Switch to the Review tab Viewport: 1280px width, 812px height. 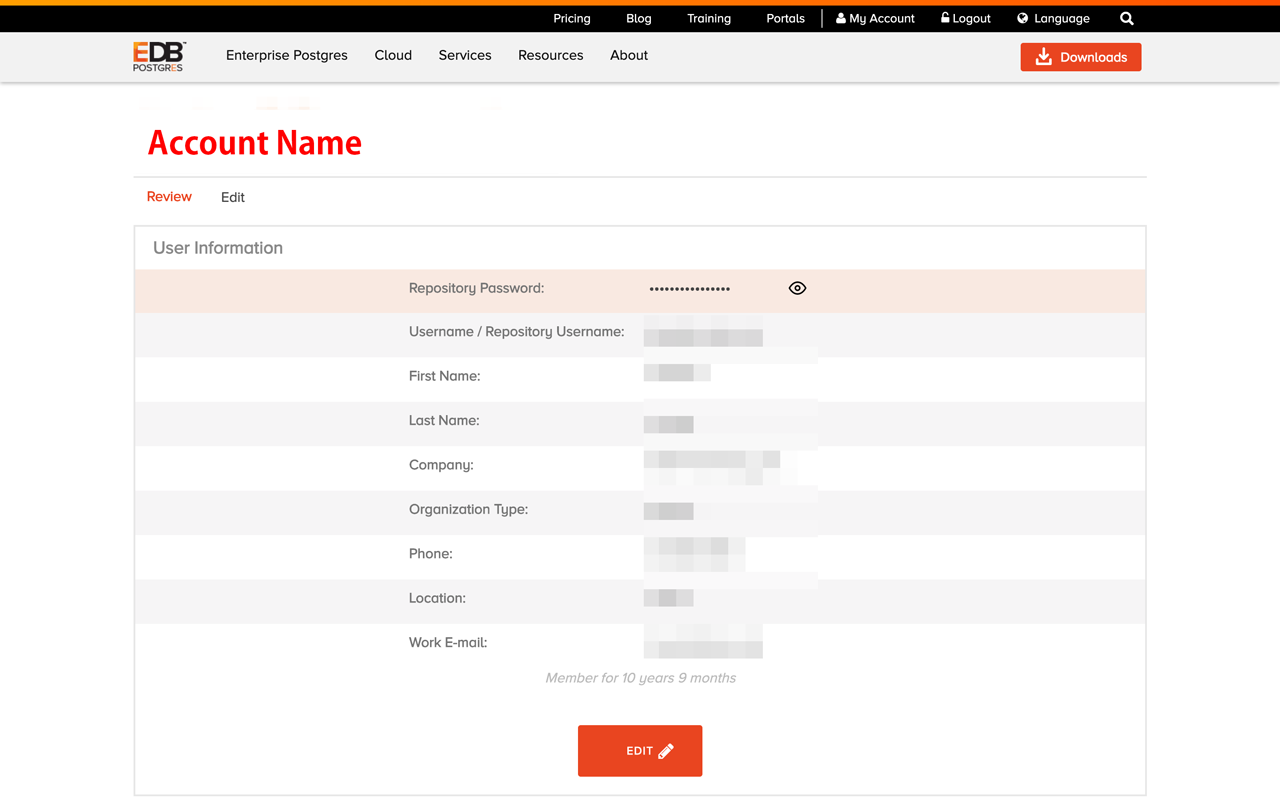pyautogui.click(x=169, y=197)
